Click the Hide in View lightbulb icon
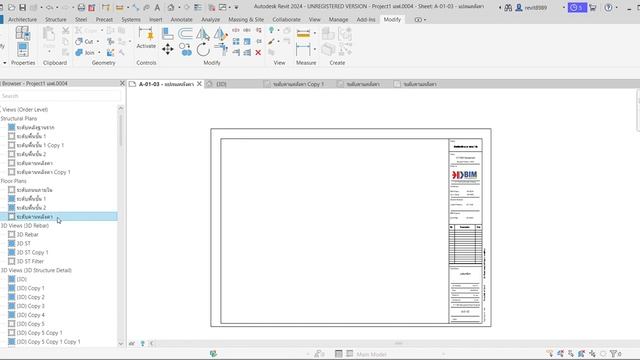 271,30
